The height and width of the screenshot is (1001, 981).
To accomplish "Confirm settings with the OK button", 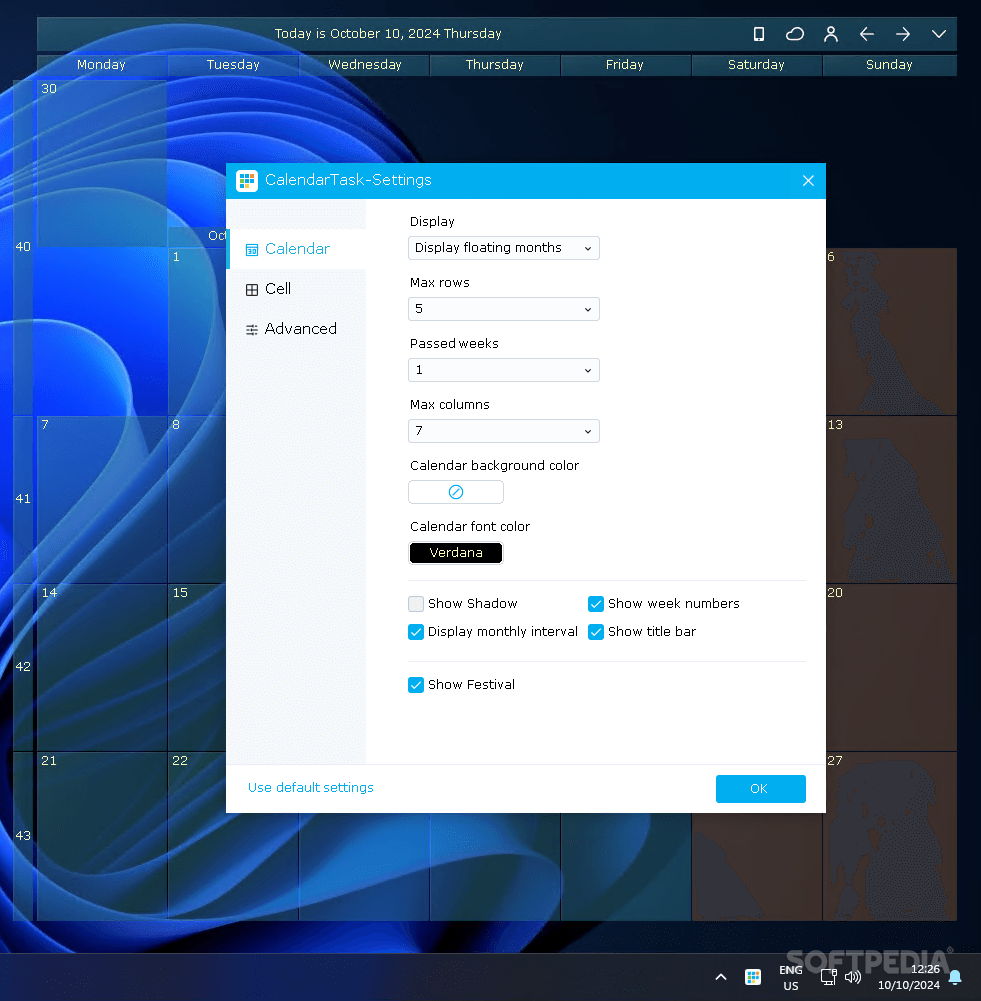I will (x=760, y=788).
